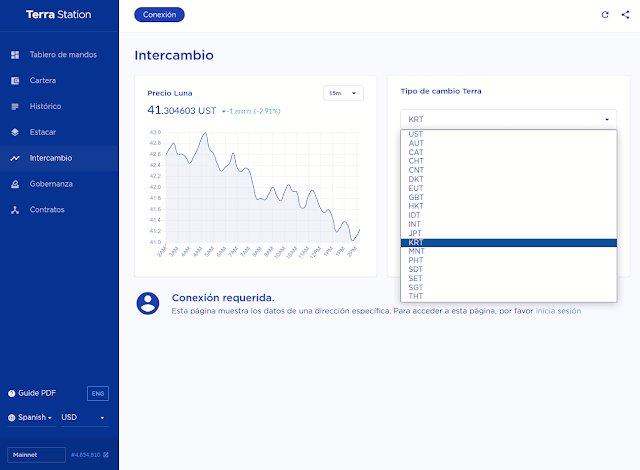
Task: Open the Spanish language selector
Action: click(x=32, y=418)
